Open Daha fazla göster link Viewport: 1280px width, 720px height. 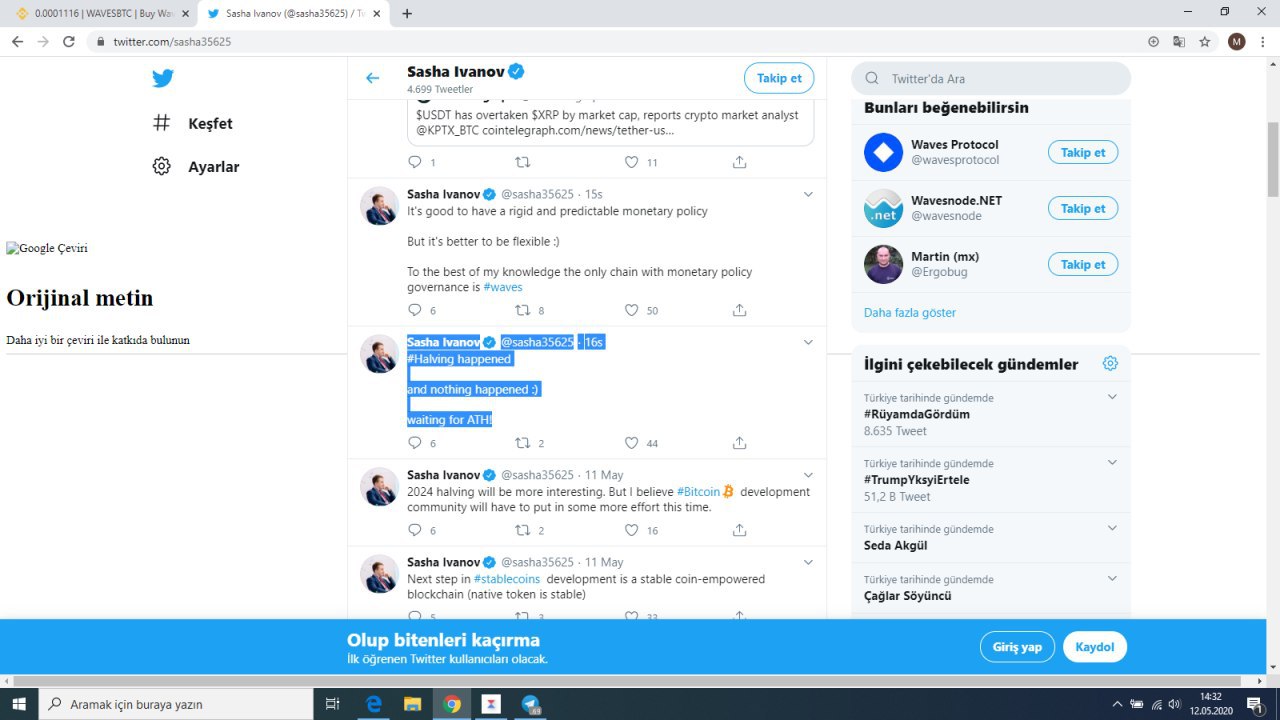point(910,312)
